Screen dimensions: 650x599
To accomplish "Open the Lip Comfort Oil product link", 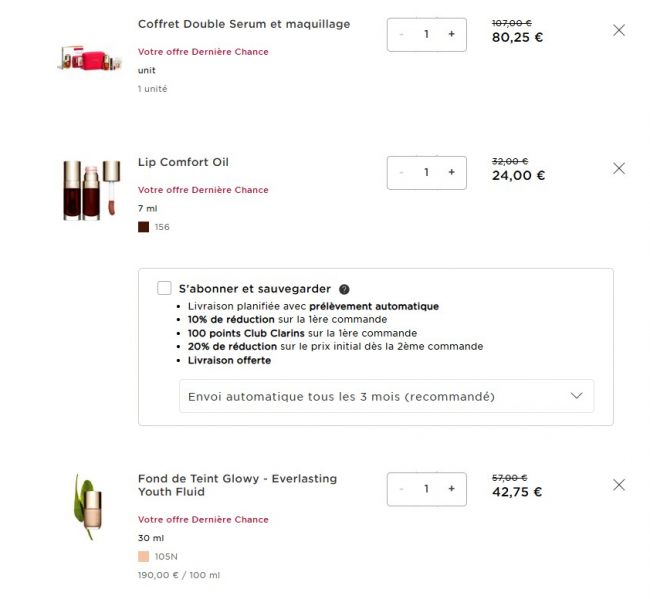I will pos(183,162).
